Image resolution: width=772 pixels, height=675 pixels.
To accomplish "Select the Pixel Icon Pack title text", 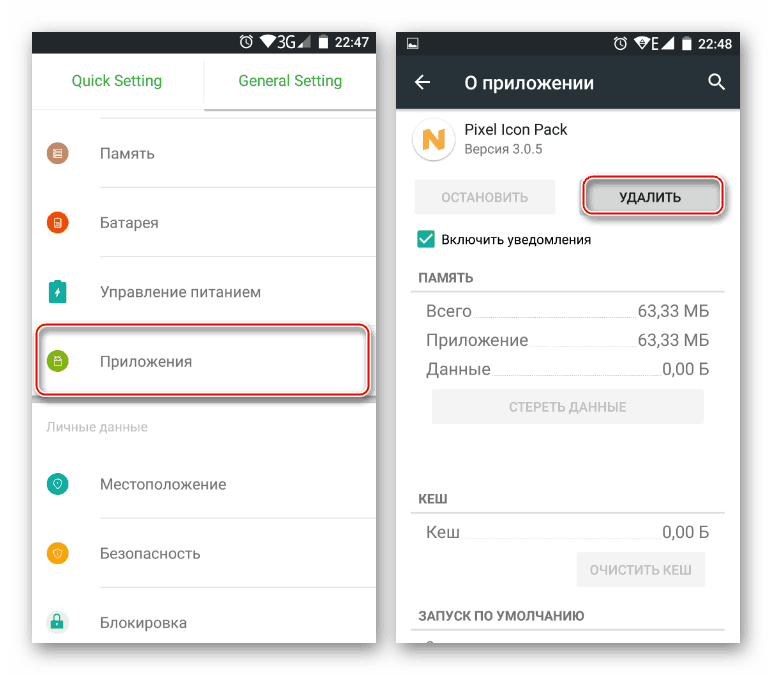I will click(515, 129).
